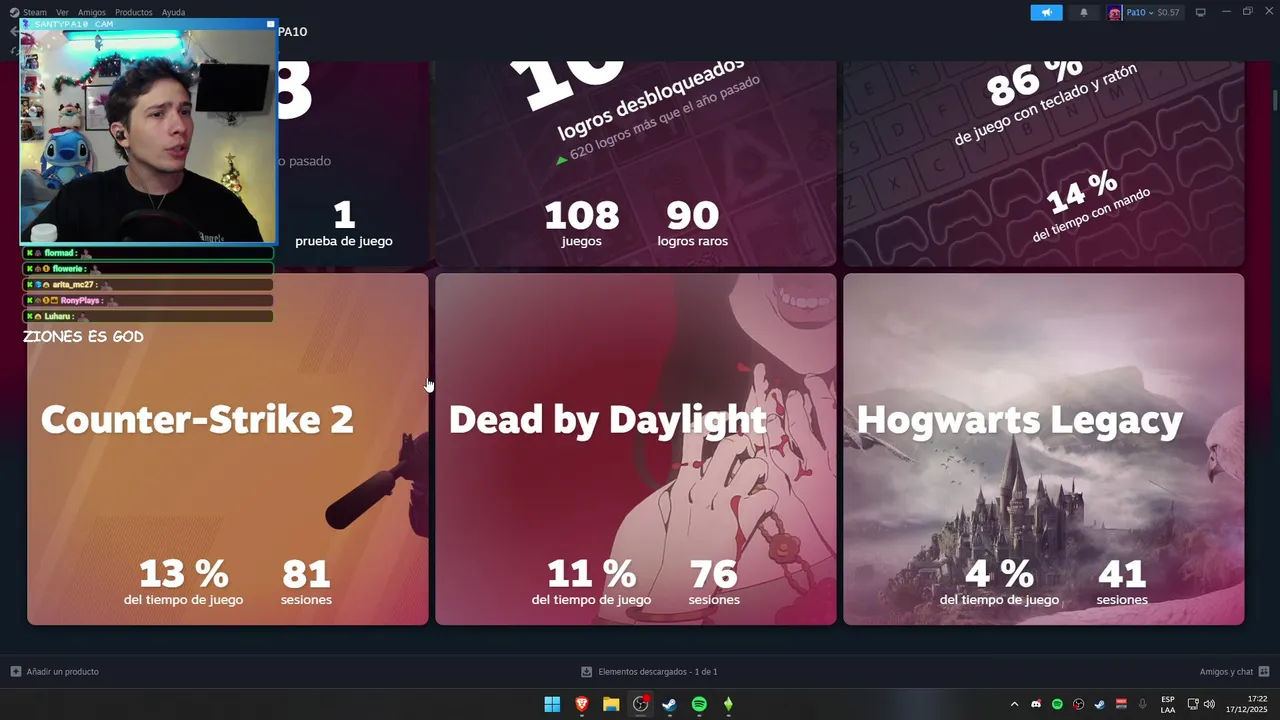Open Brave browser from the taskbar

[x=582, y=704]
